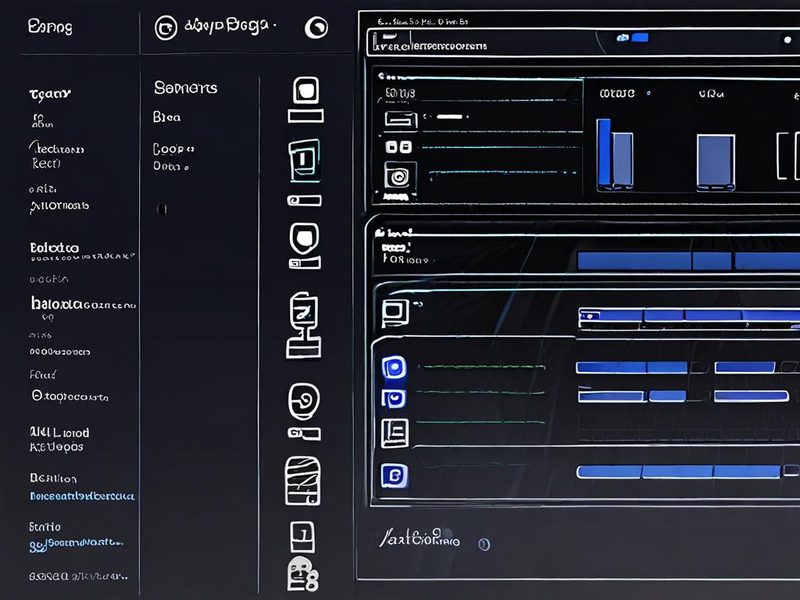This screenshot has width=800, height=600.
Task: Follow the blue link under 'Beaiton'
Action: 82,496
